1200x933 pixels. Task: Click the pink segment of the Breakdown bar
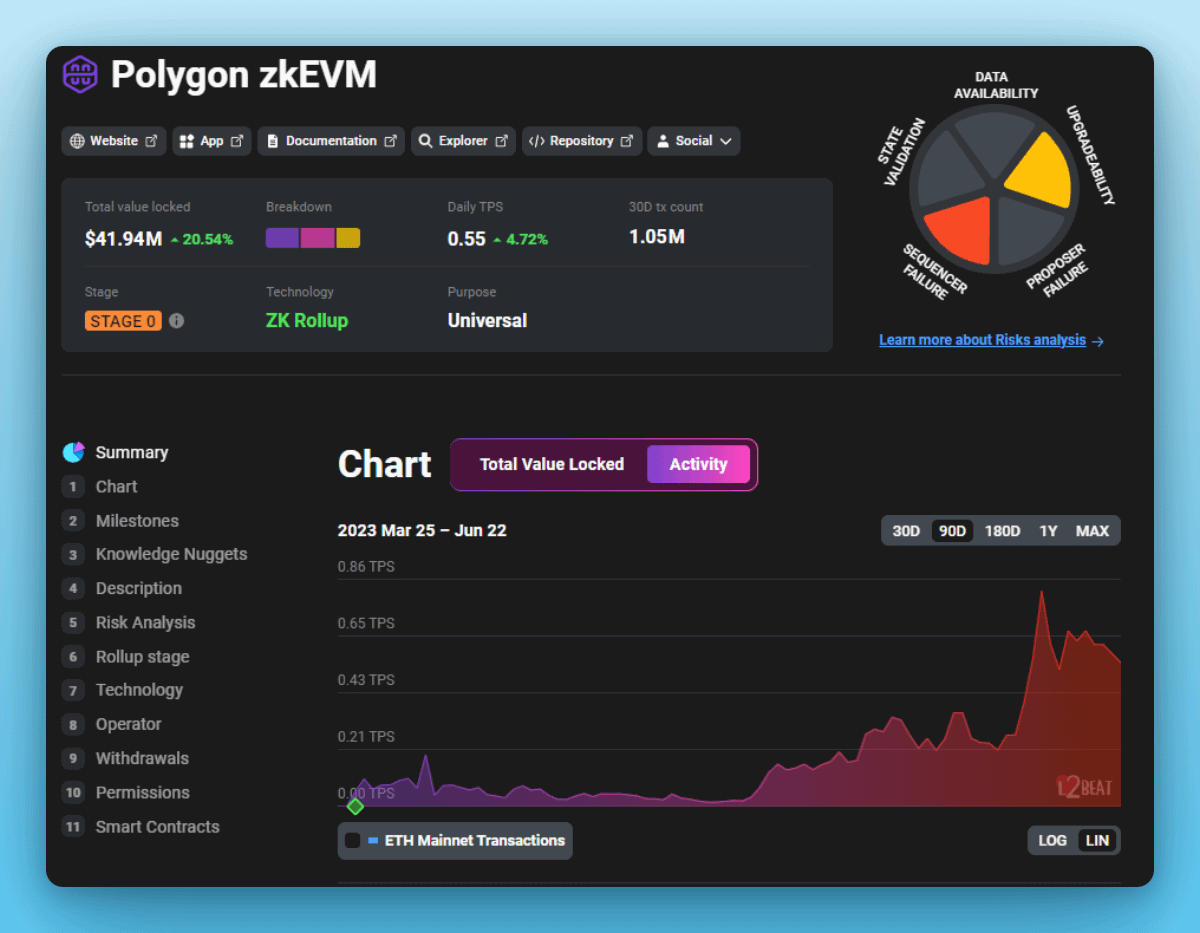(318, 238)
